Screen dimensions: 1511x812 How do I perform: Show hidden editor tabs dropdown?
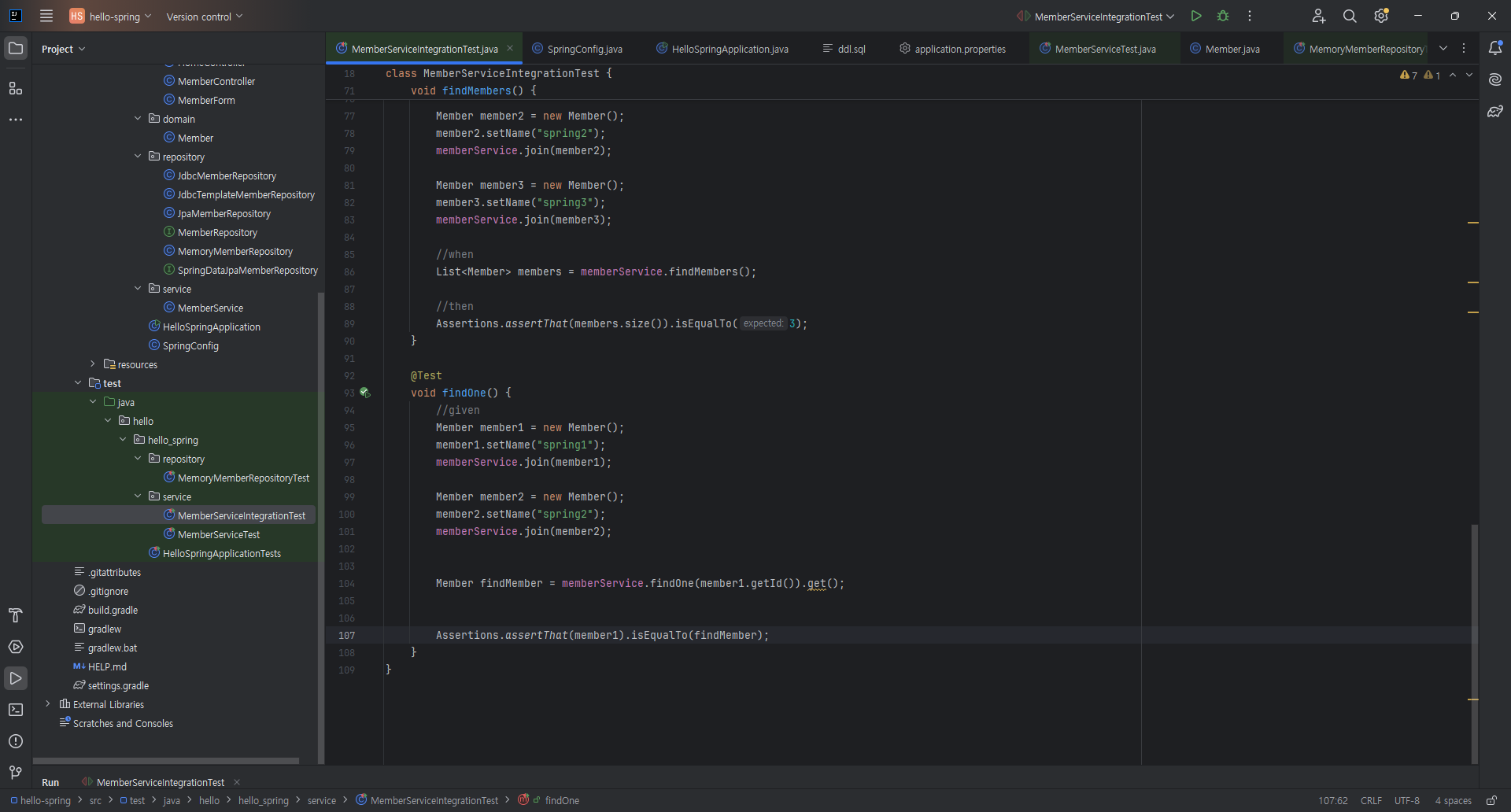point(1443,48)
